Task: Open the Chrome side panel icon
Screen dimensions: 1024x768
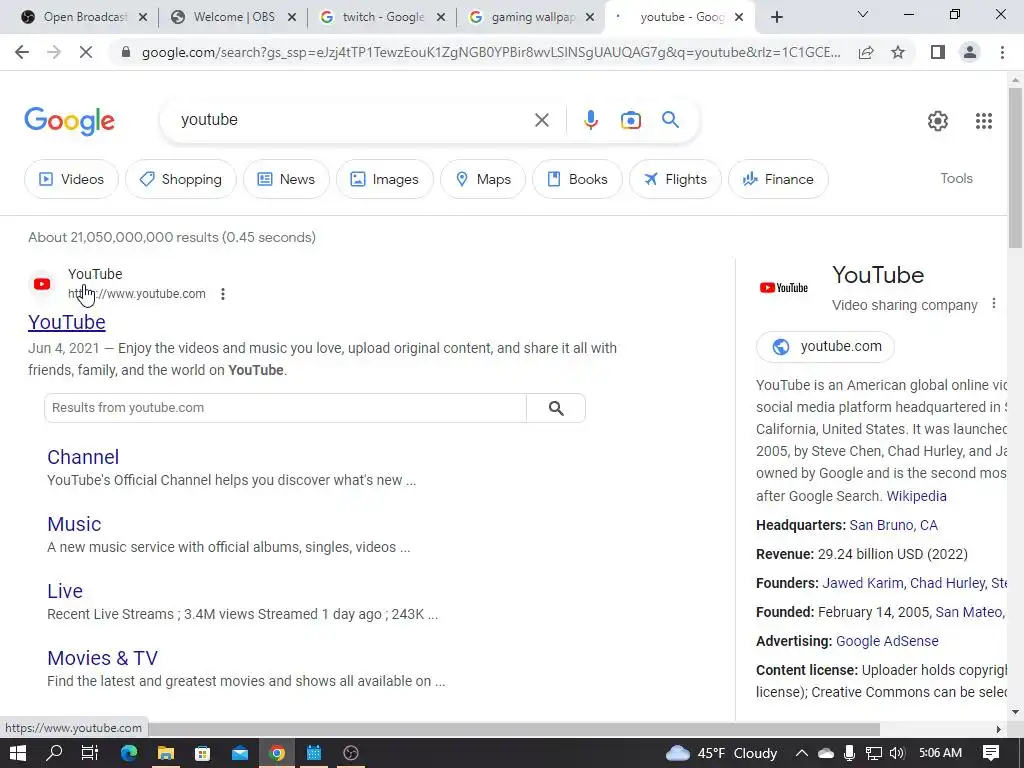Action: click(x=938, y=52)
